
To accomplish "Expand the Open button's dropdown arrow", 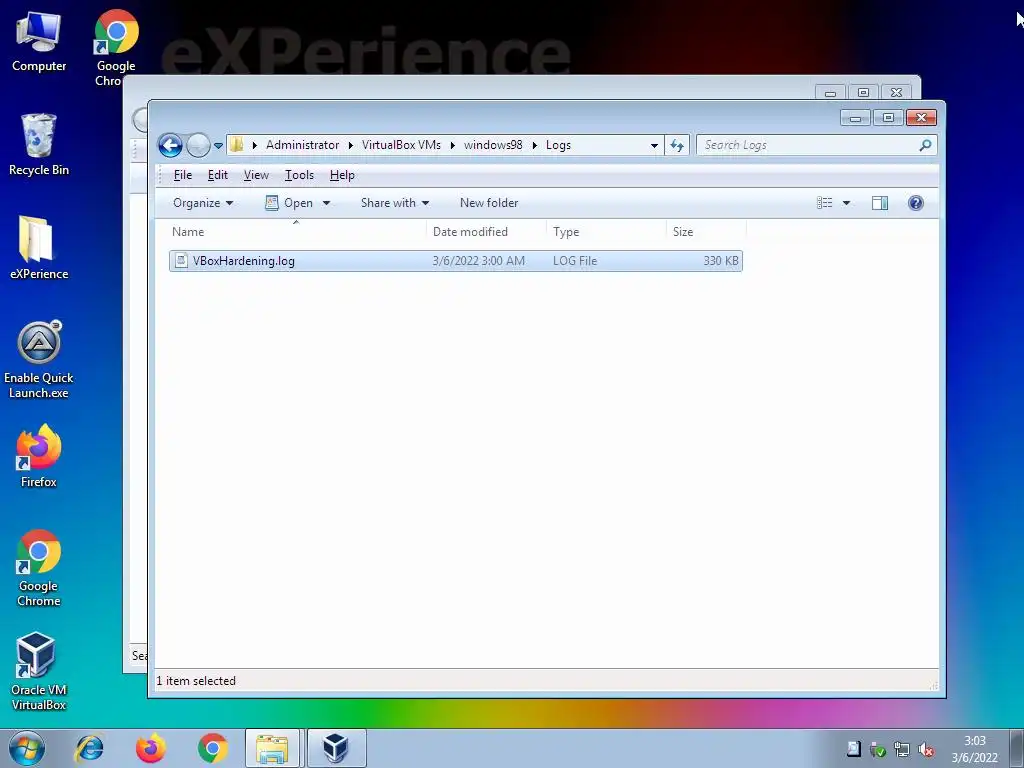I will pos(327,203).
